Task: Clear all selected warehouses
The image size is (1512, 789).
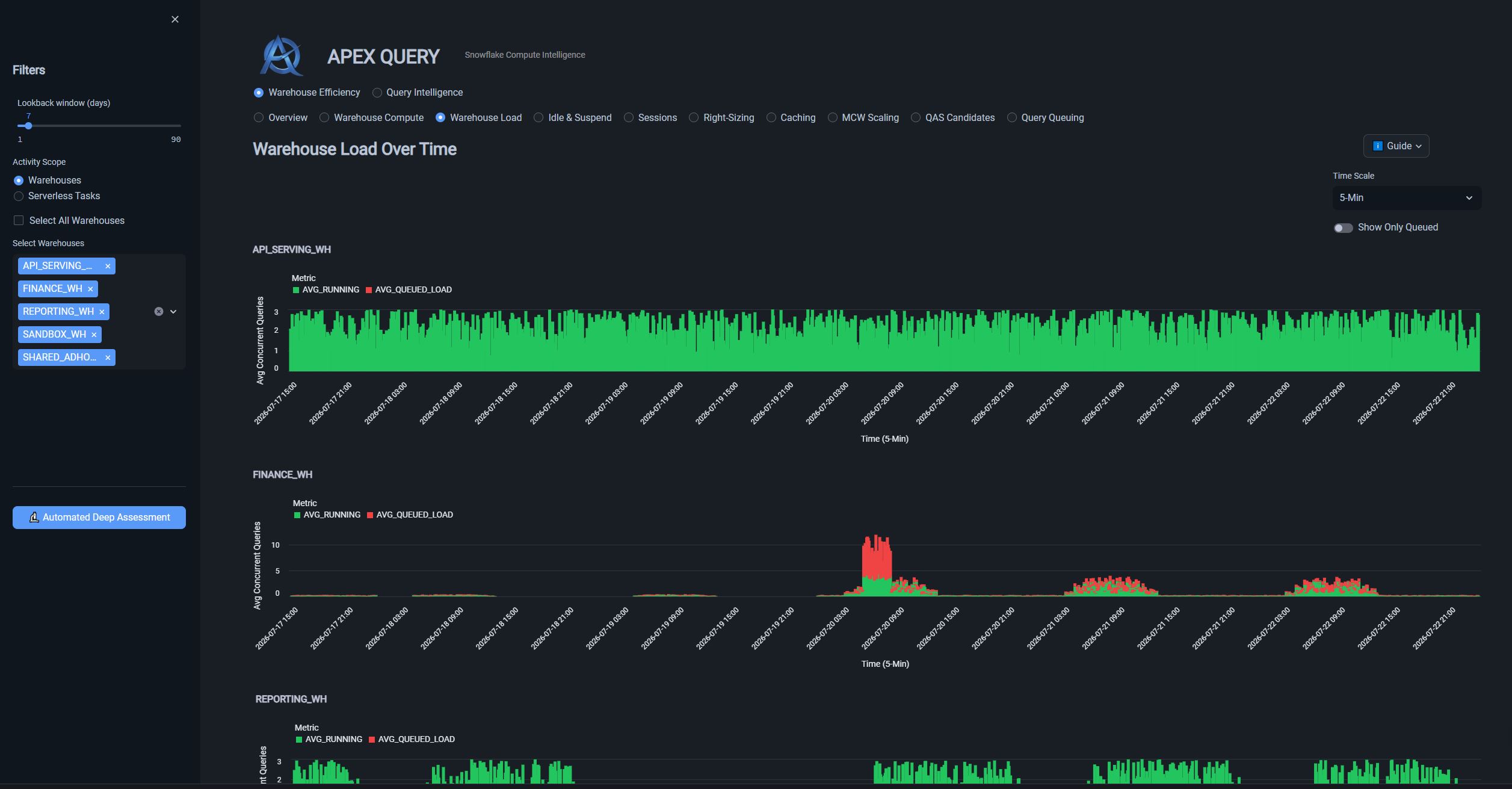Action: coord(159,312)
